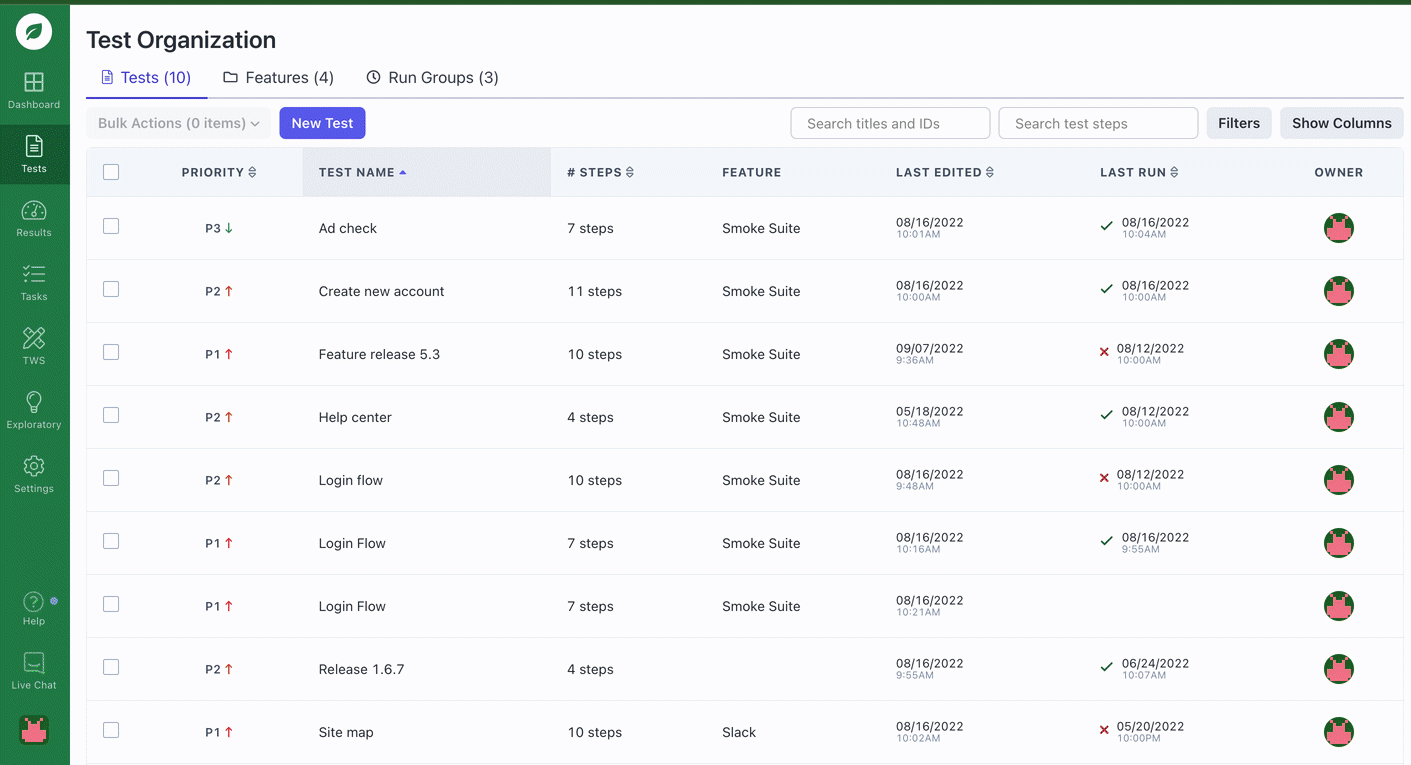Click the 06/24/2022 last run date

(x=1155, y=663)
